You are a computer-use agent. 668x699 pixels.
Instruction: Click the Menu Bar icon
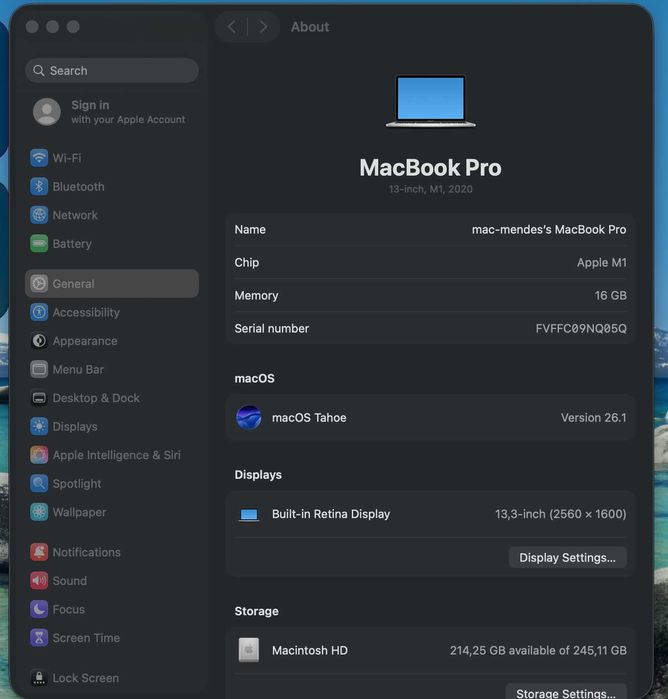[39, 369]
